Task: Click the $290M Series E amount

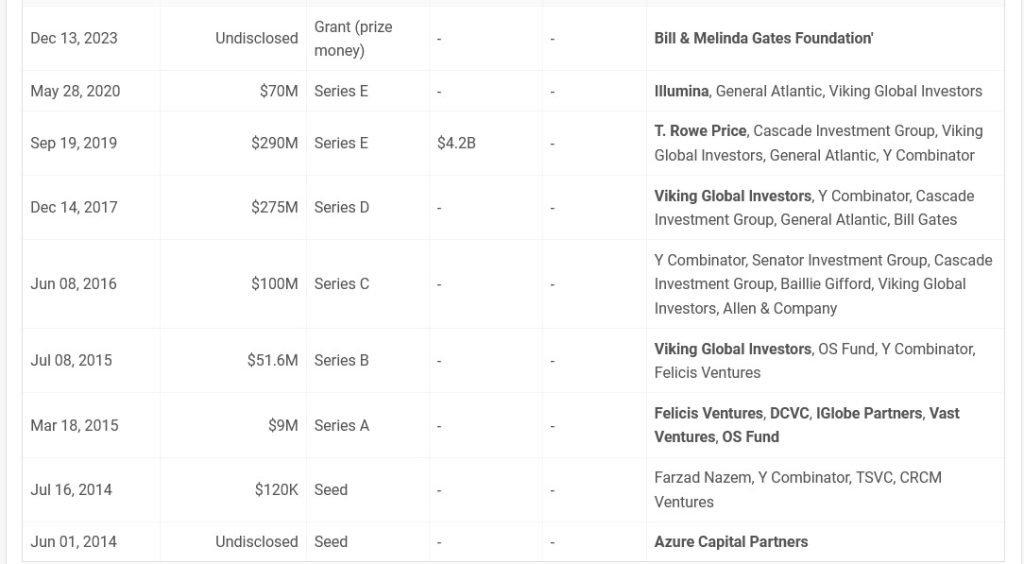Action: click(x=274, y=143)
